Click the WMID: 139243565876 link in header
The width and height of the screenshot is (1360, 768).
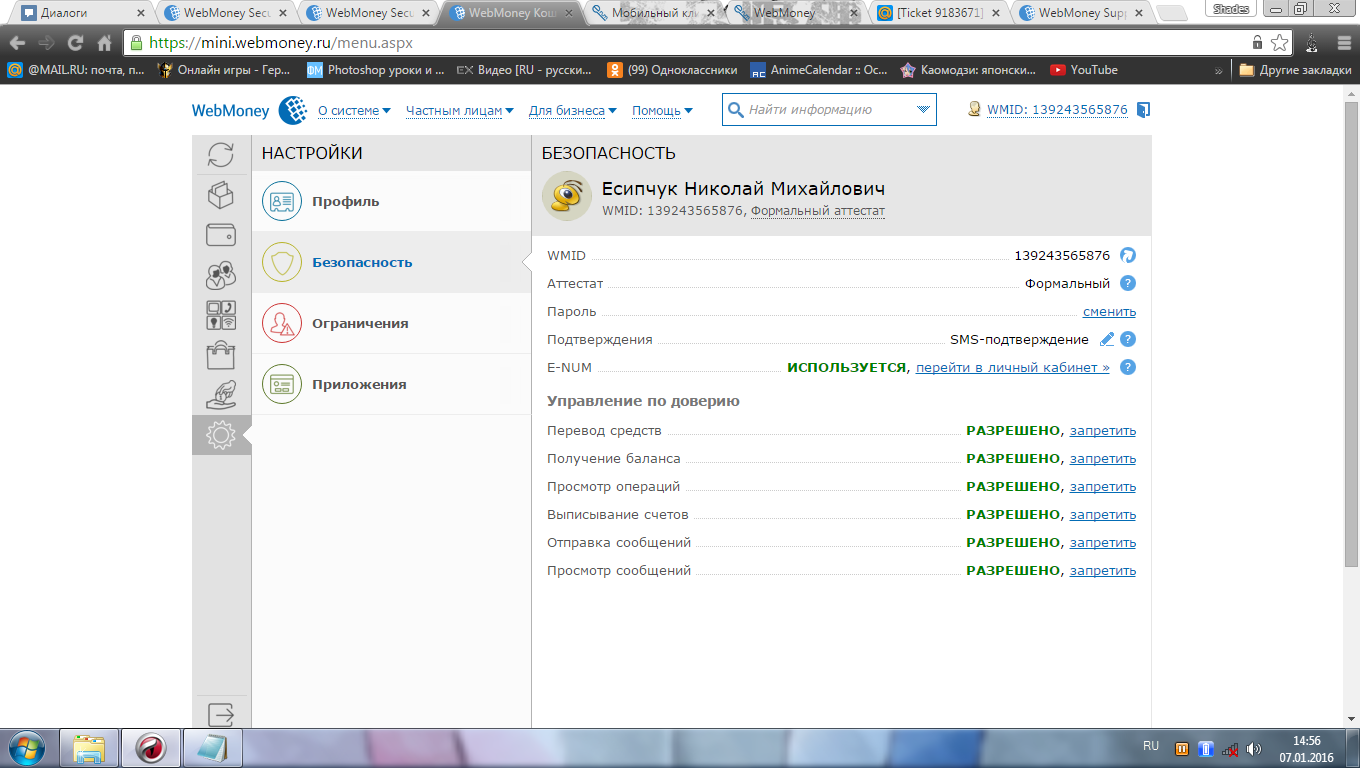[x=1057, y=110]
